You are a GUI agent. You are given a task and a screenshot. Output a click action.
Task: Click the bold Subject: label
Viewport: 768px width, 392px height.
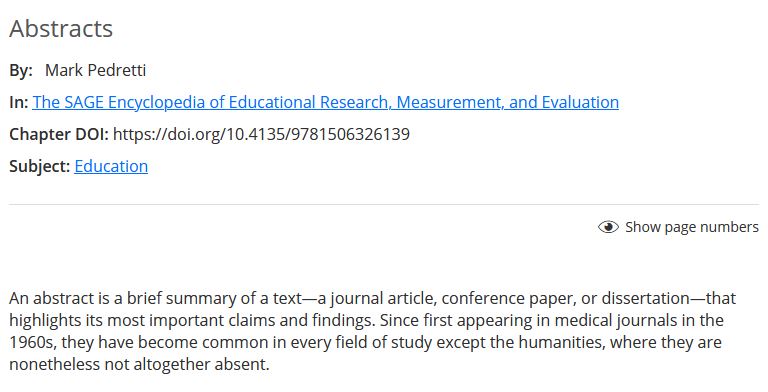click(x=40, y=167)
